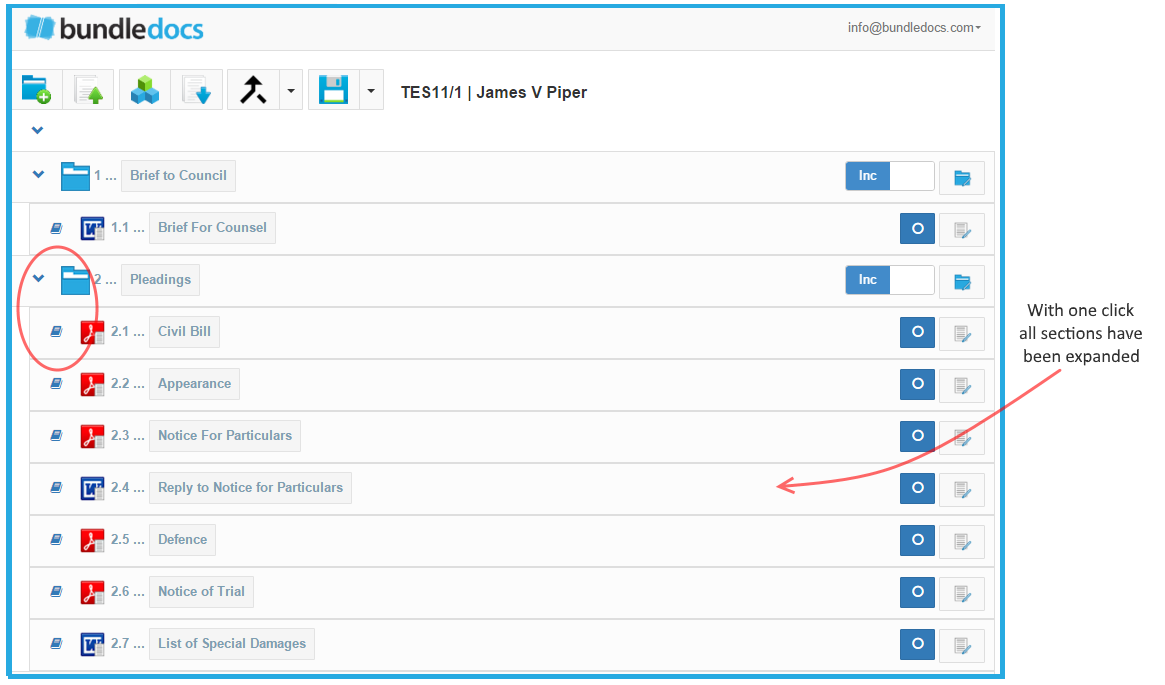Click the Notice For Particulars document name
Image resolution: width=1165 pixels, height=685 pixels.
pyautogui.click(x=225, y=436)
